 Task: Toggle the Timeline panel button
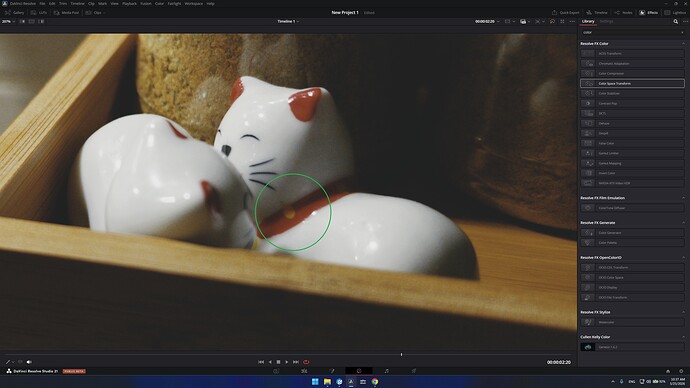click(597, 13)
